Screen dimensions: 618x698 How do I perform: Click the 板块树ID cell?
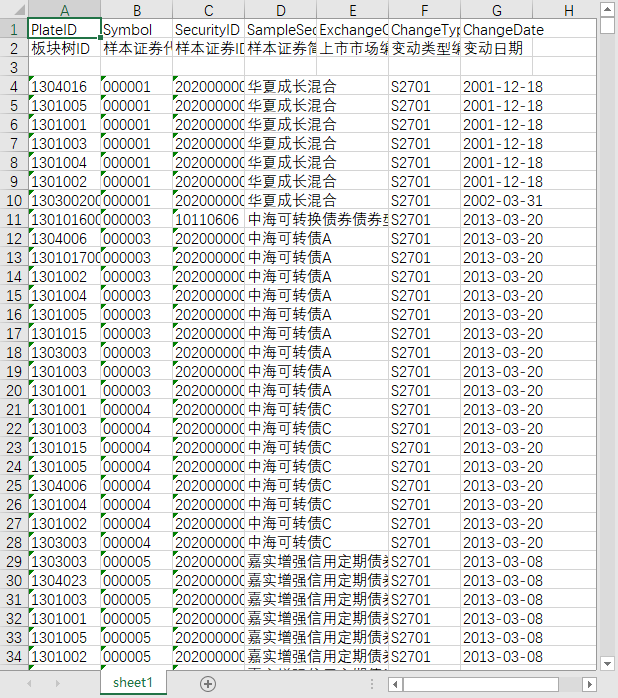click(x=65, y=48)
